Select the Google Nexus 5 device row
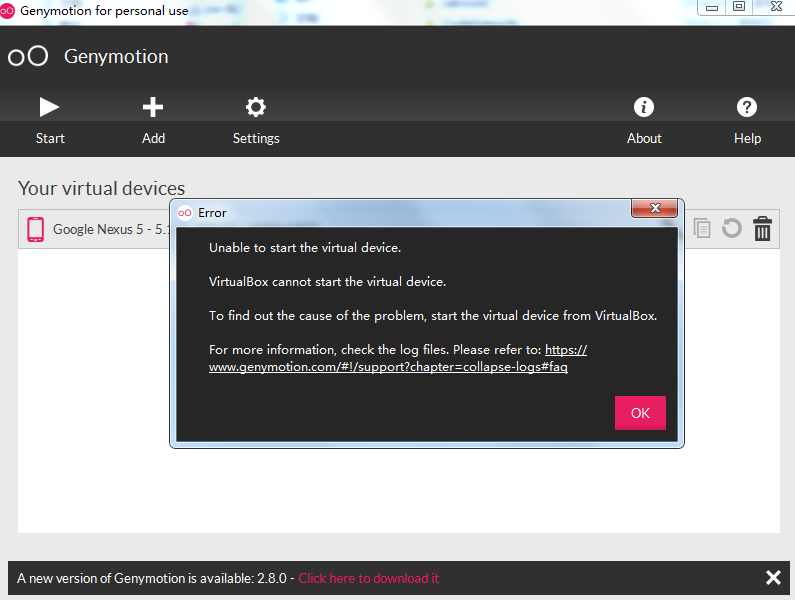 point(399,229)
